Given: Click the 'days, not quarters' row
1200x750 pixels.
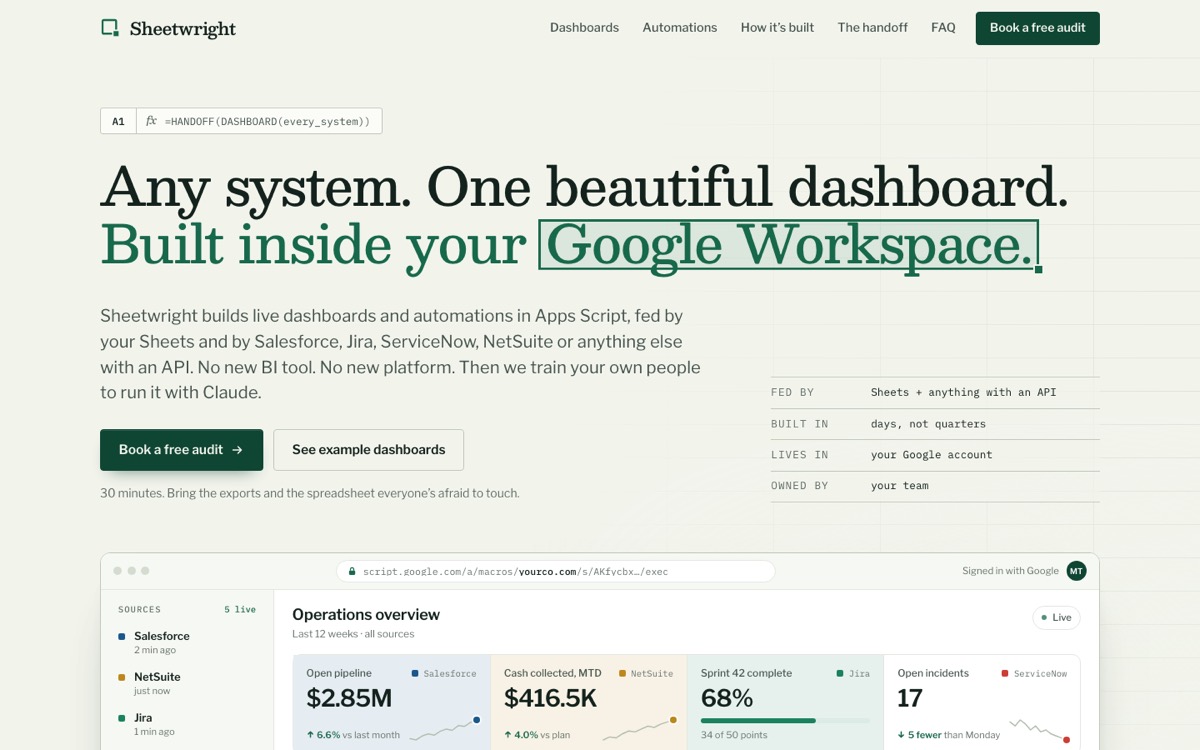Looking at the screenshot, I should (x=935, y=424).
